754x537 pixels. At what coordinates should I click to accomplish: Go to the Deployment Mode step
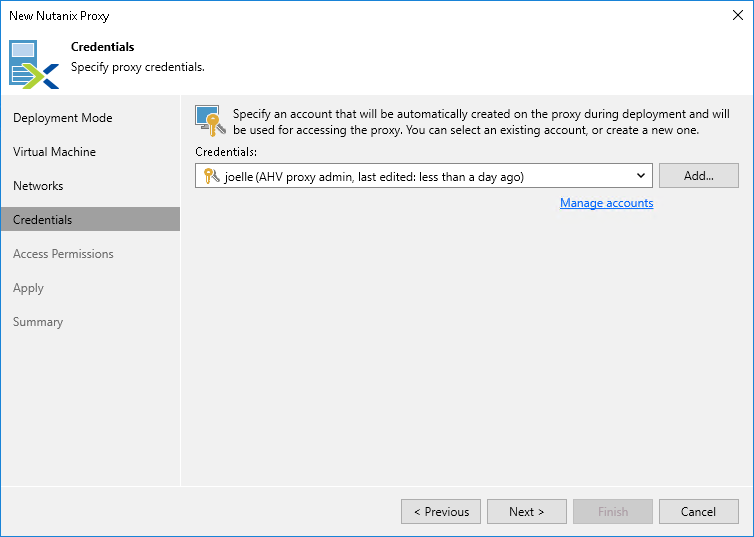click(63, 118)
